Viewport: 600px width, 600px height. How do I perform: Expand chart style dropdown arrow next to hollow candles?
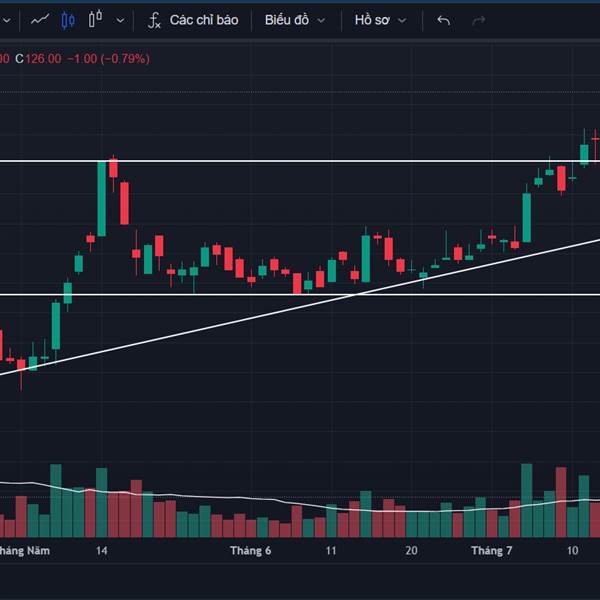coord(120,20)
